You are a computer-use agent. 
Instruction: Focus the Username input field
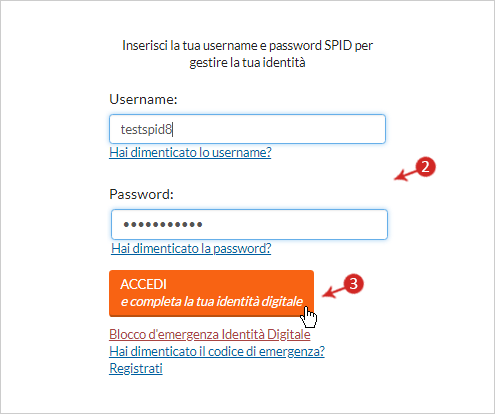click(247, 129)
